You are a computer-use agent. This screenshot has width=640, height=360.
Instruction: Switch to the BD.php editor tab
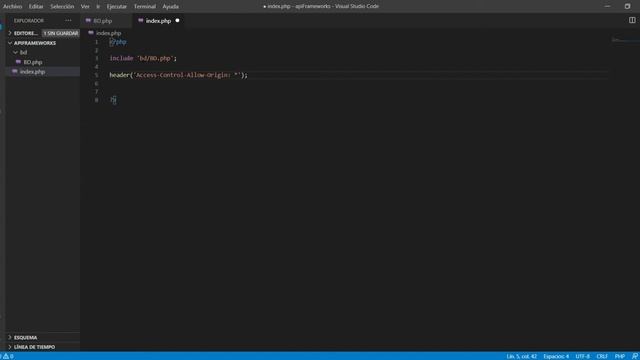(106, 20)
